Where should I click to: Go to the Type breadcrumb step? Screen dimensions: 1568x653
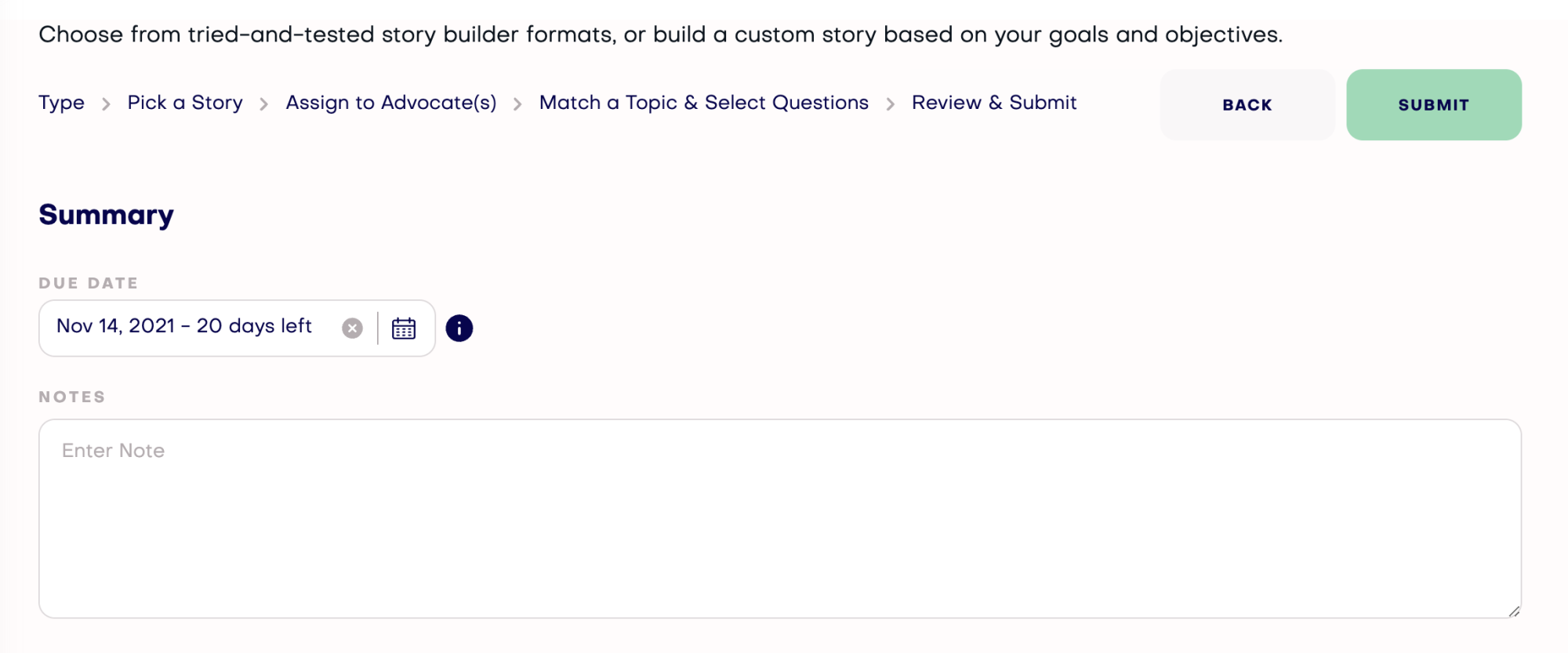(x=62, y=103)
